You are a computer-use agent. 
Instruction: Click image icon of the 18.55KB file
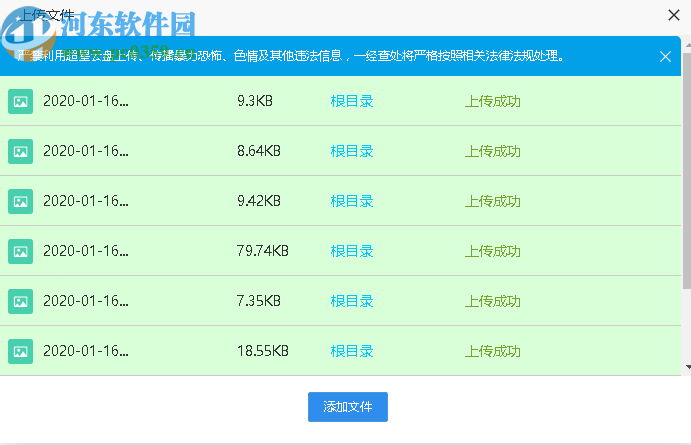pyautogui.click(x=20, y=352)
